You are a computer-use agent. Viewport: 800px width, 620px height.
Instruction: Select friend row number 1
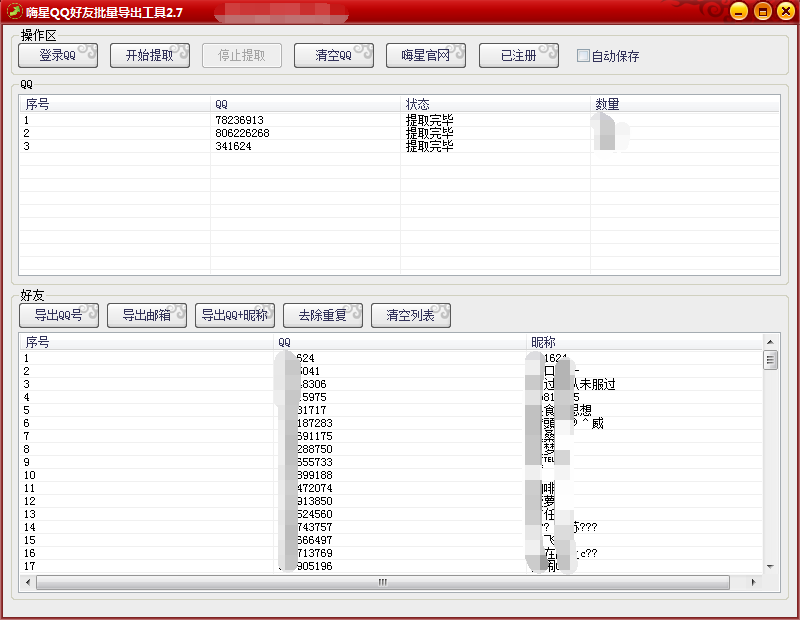[x=391, y=358]
